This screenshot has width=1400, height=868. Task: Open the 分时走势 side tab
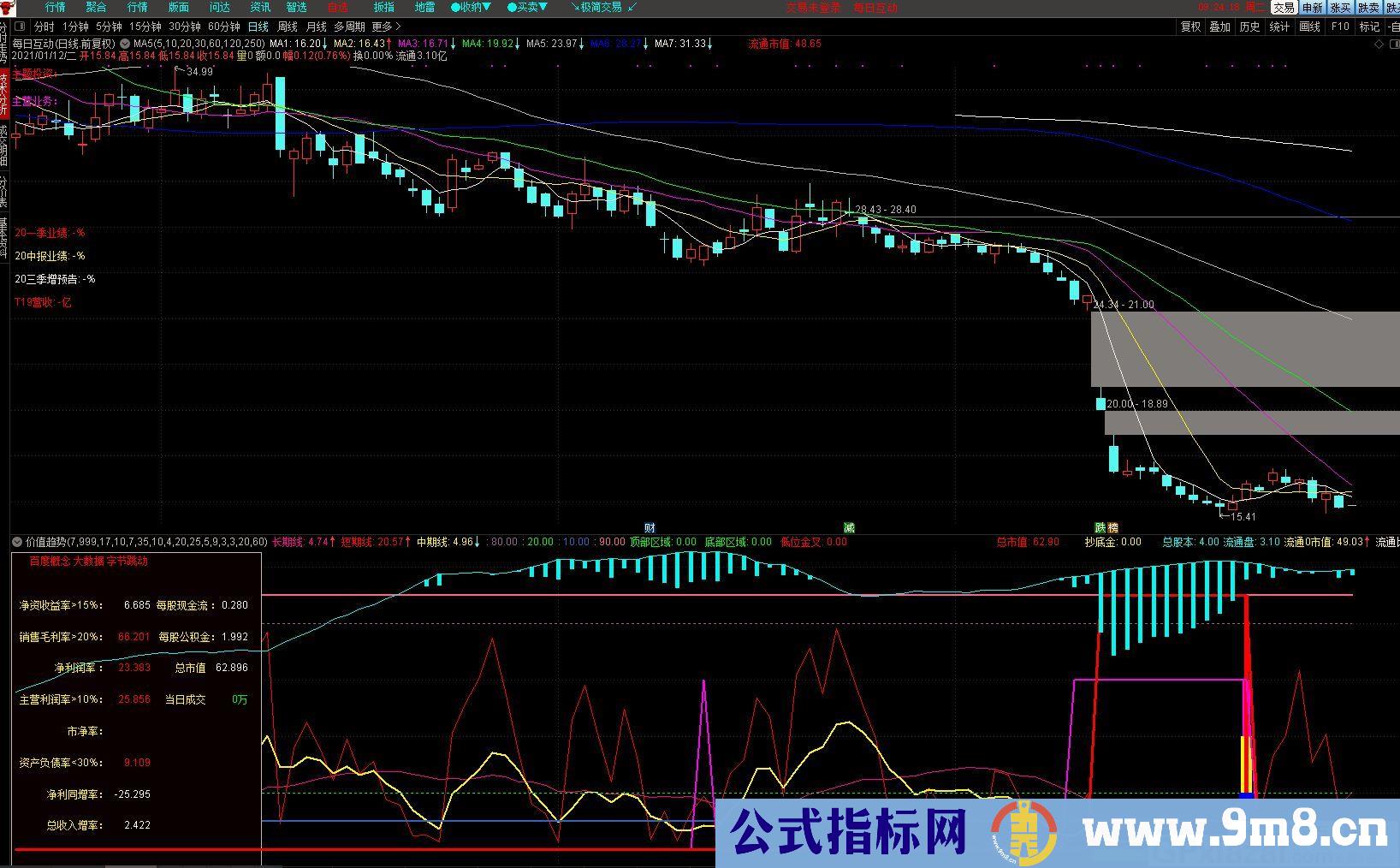tap(3, 43)
